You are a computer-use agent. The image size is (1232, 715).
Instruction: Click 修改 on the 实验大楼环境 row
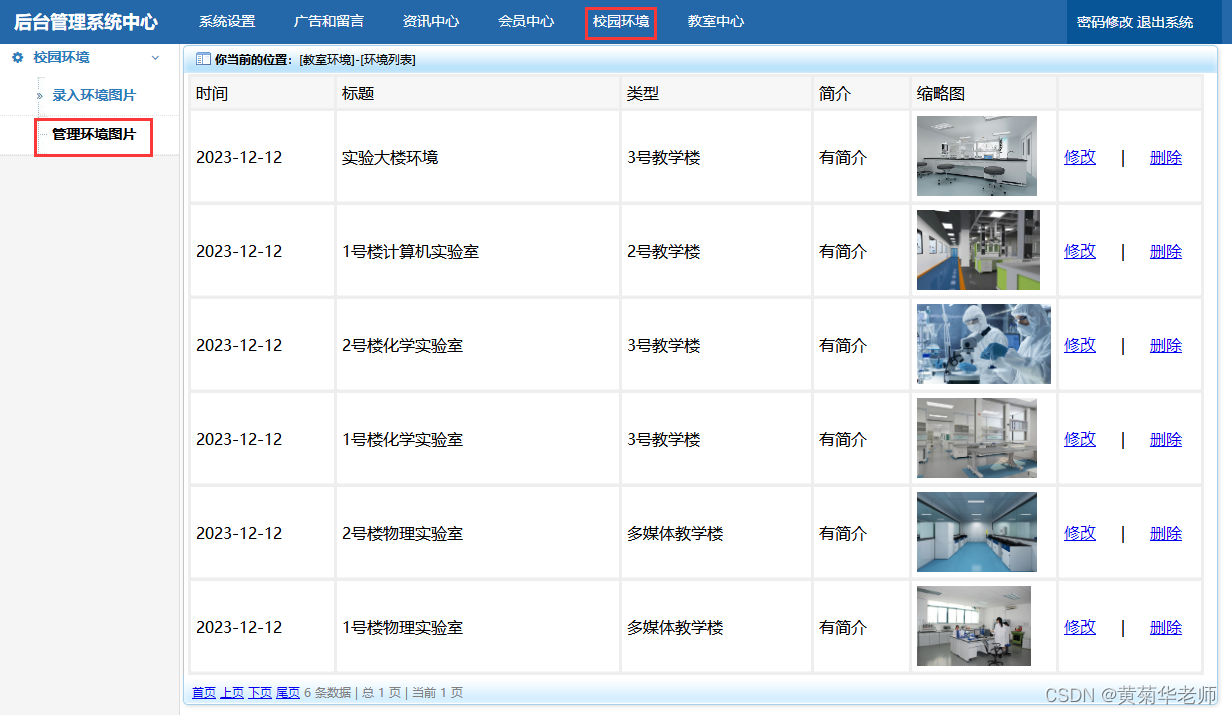(x=1080, y=157)
